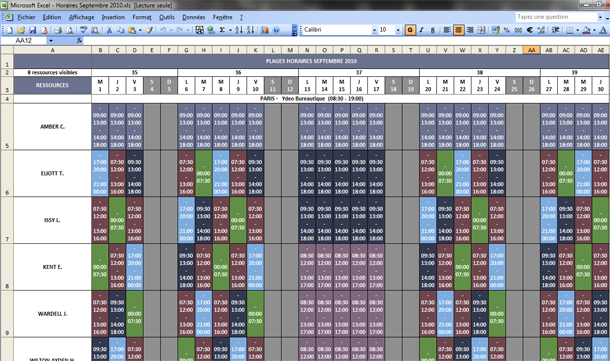Sort ascending A to Z

coord(239,30)
